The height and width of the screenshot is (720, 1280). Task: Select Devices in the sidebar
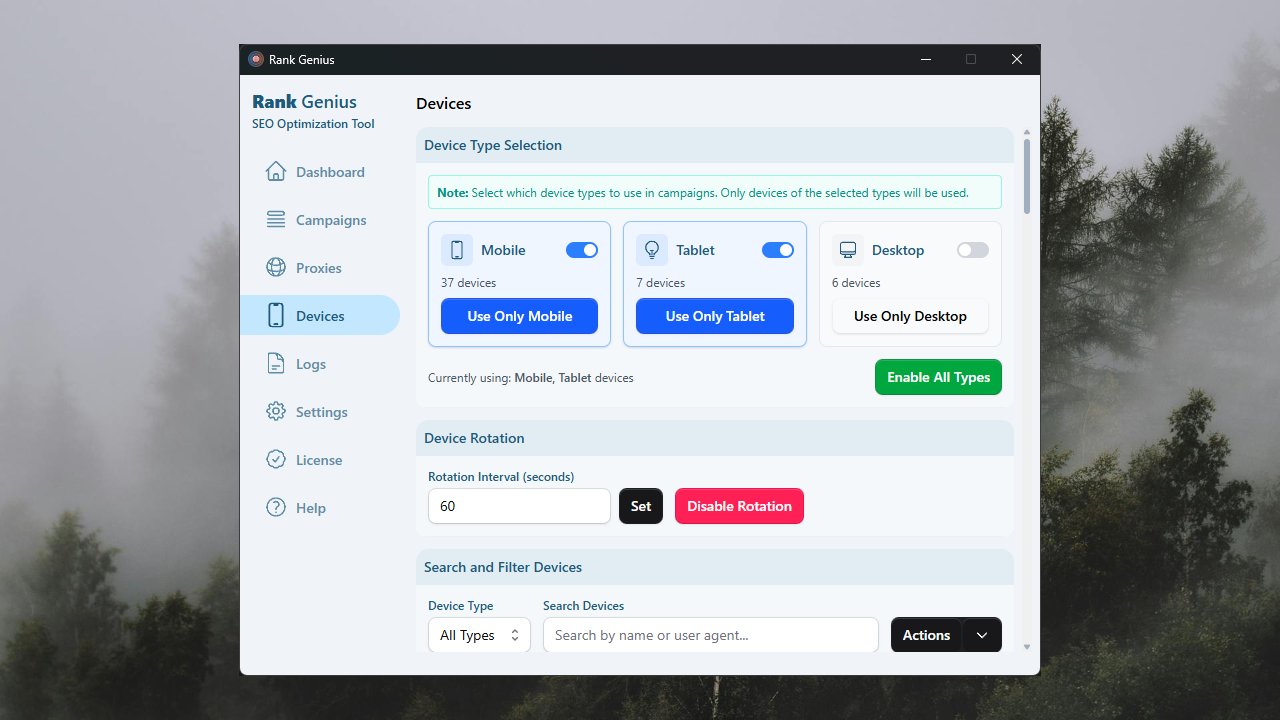320,316
